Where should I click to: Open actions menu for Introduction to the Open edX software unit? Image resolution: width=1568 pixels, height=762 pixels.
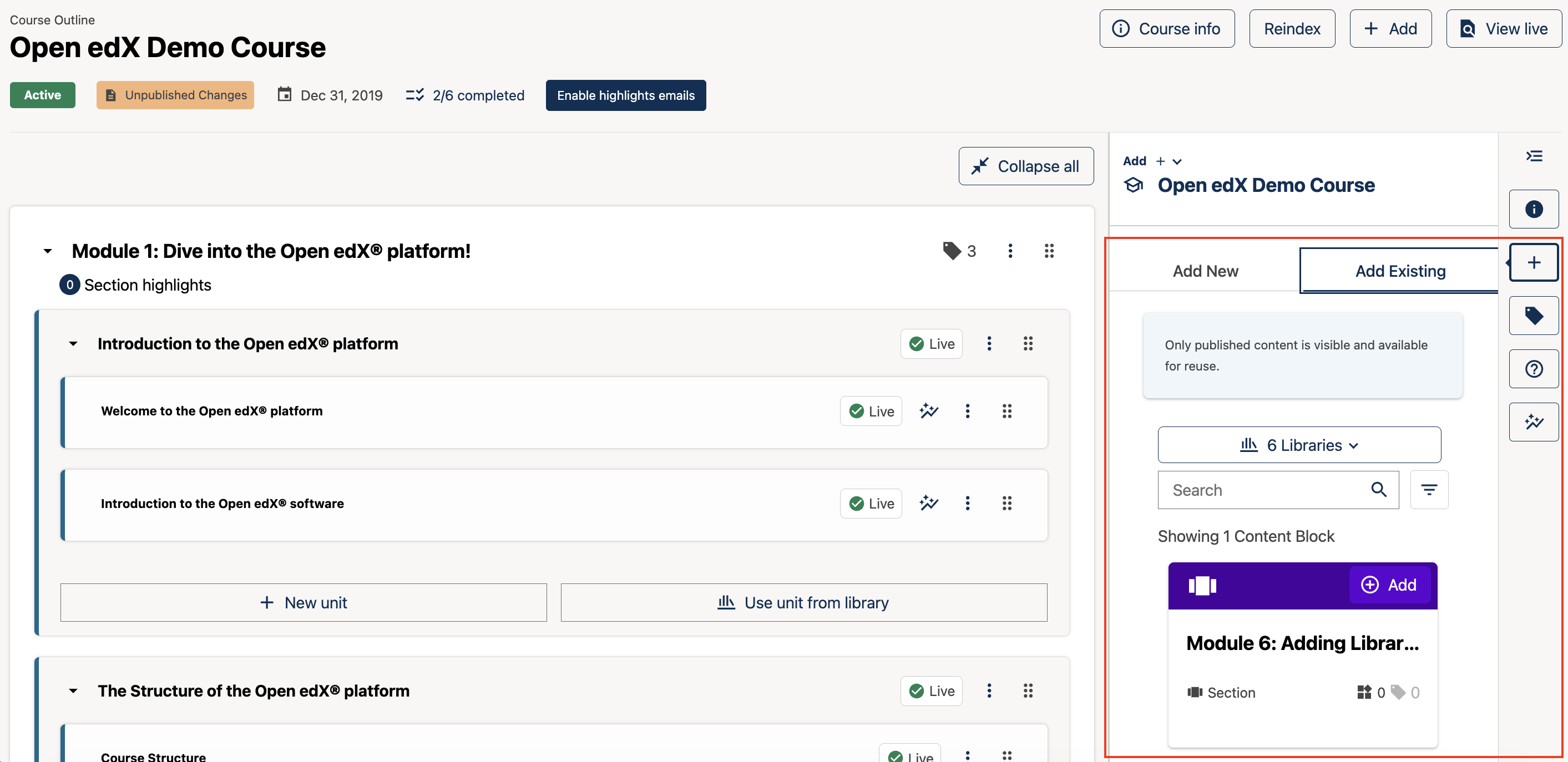point(967,504)
